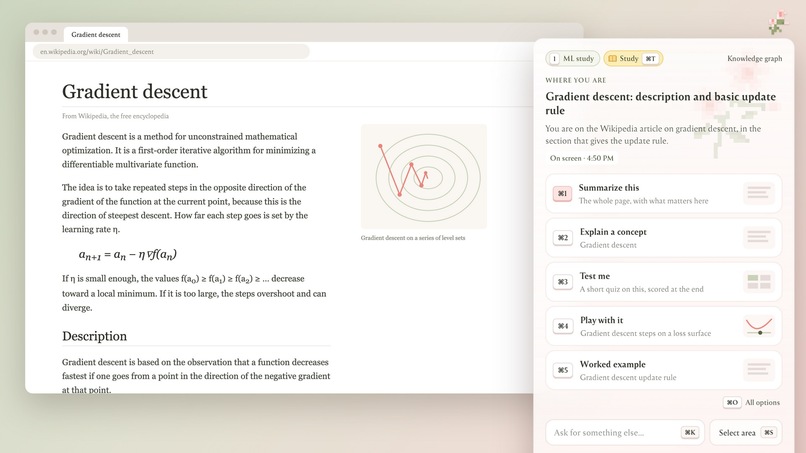Click the ⌘1 shortcut badge on Summarize this
The height and width of the screenshot is (453, 806).
click(562, 194)
